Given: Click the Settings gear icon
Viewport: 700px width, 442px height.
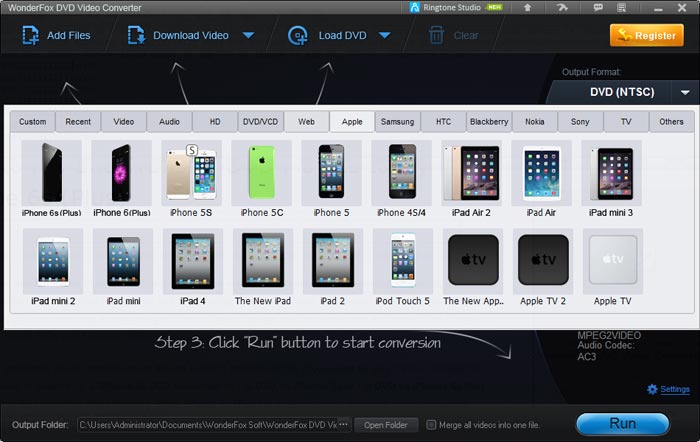Looking at the screenshot, I should tap(652, 389).
